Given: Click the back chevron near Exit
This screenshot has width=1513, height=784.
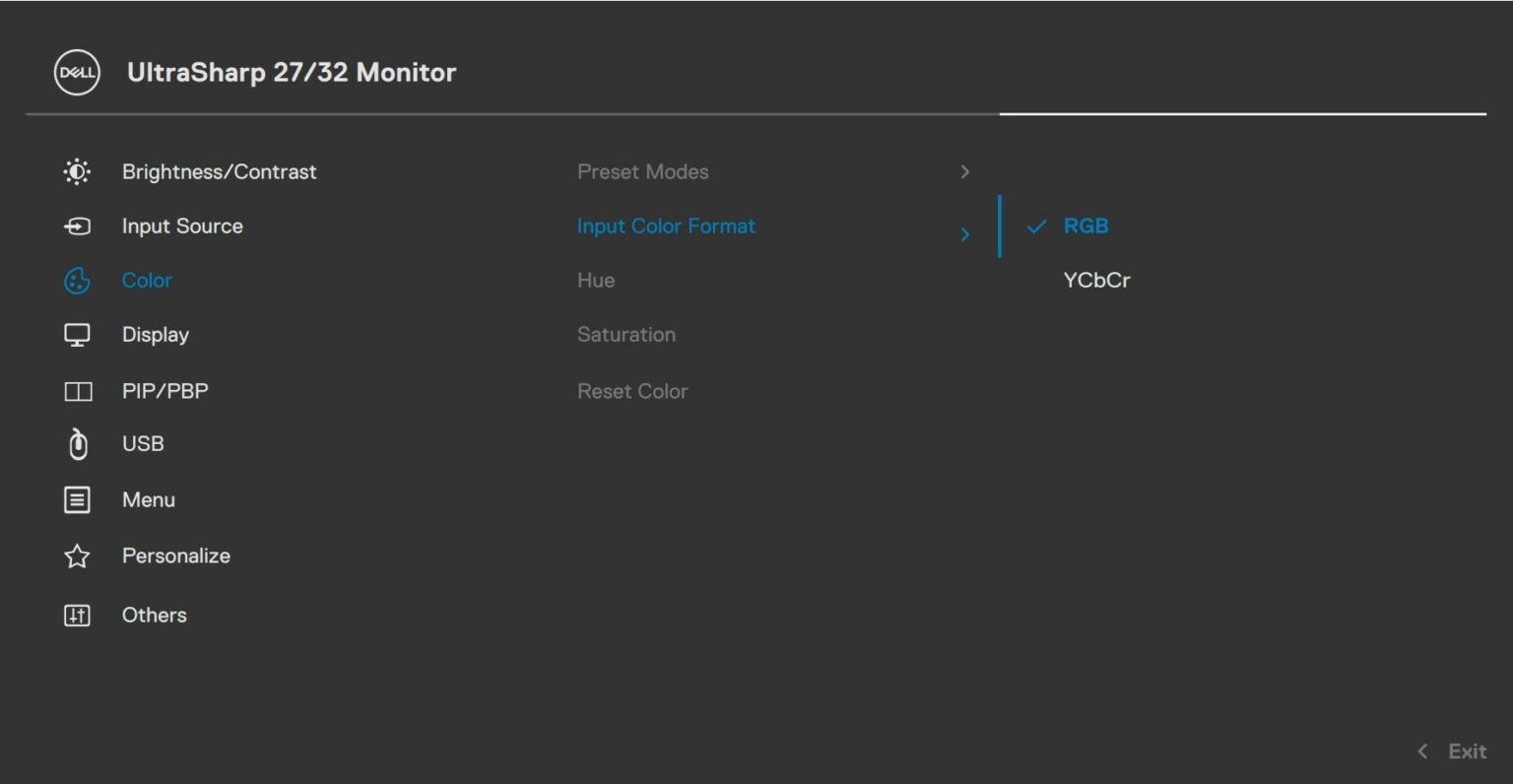Looking at the screenshot, I should pyautogui.click(x=1421, y=751).
